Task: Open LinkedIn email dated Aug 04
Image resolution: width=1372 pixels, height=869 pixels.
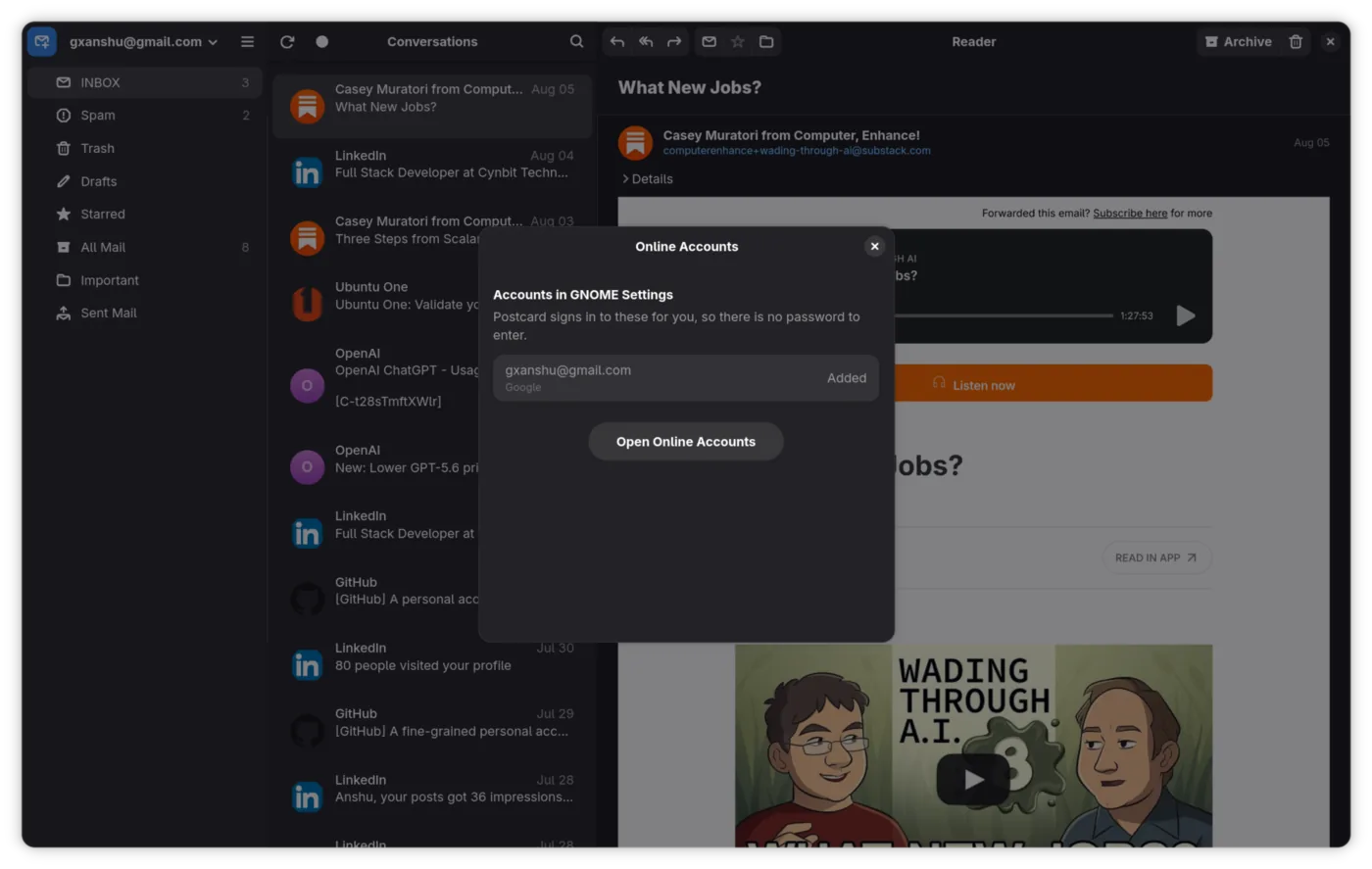Action: [433, 171]
